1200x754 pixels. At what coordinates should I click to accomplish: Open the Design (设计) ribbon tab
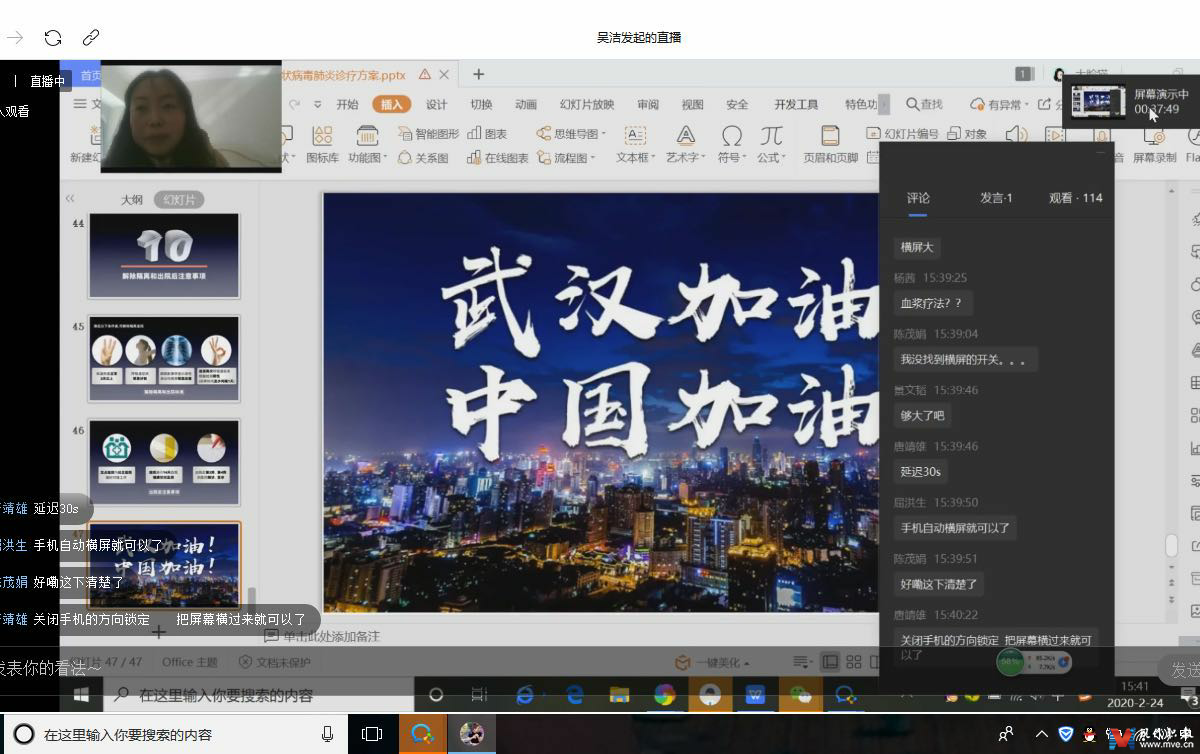pyautogui.click(x=436, y=104)
